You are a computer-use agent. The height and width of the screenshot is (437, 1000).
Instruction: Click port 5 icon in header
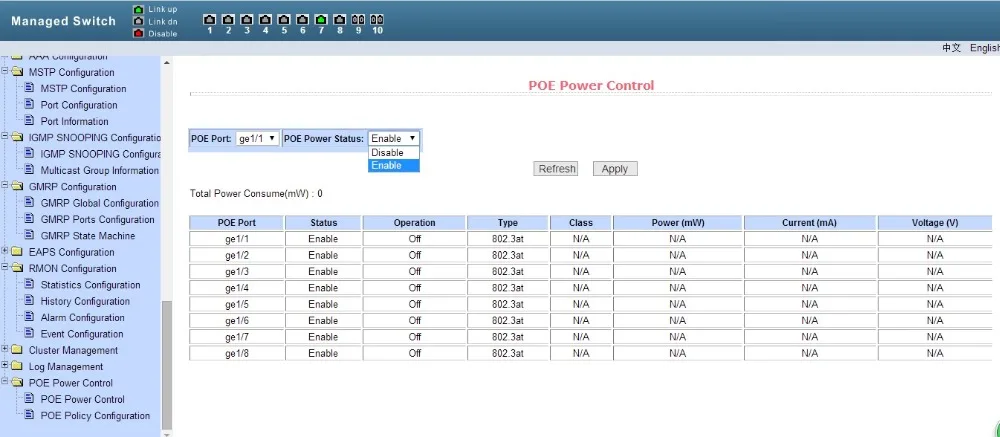(284, 20)
